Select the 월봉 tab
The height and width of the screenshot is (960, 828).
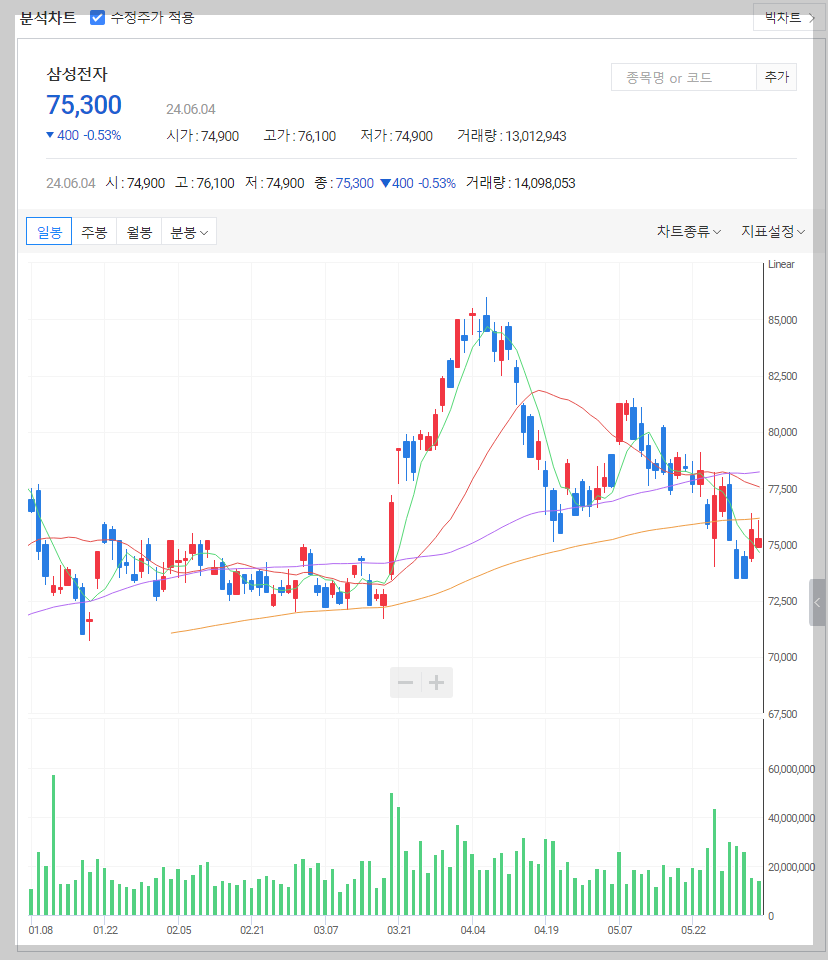click(139, 231)
